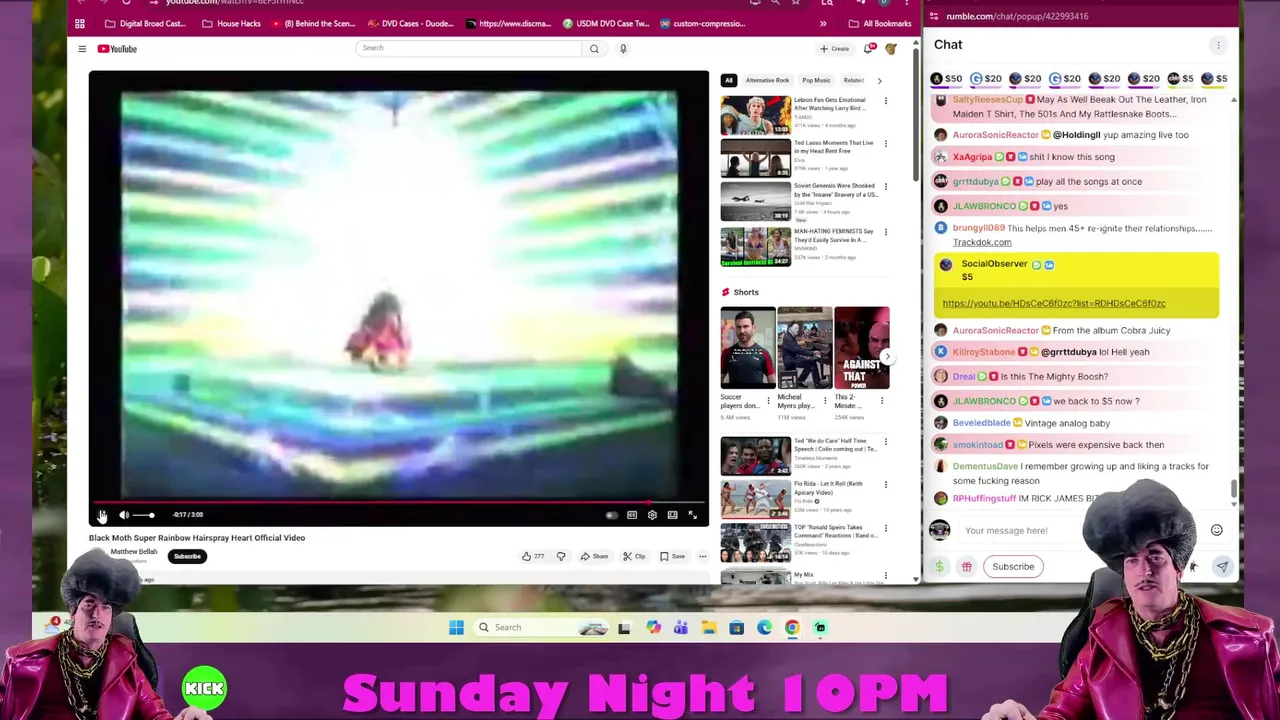This screenshot has width=1280, height=720.
Task: Go to the YouTube home logo
Action: pos(116,49)
